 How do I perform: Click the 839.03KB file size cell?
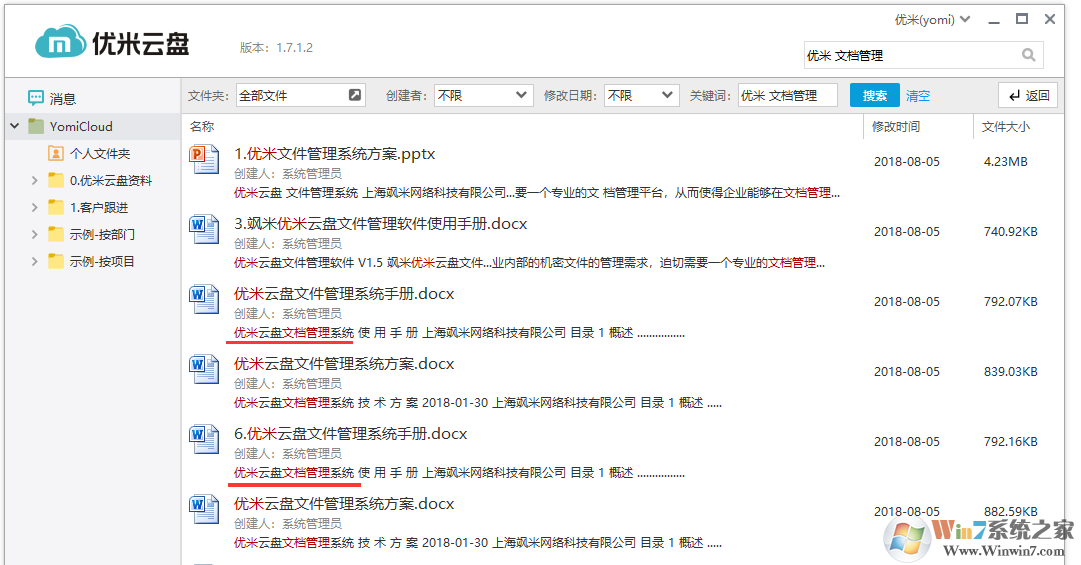pos(1011,372)
